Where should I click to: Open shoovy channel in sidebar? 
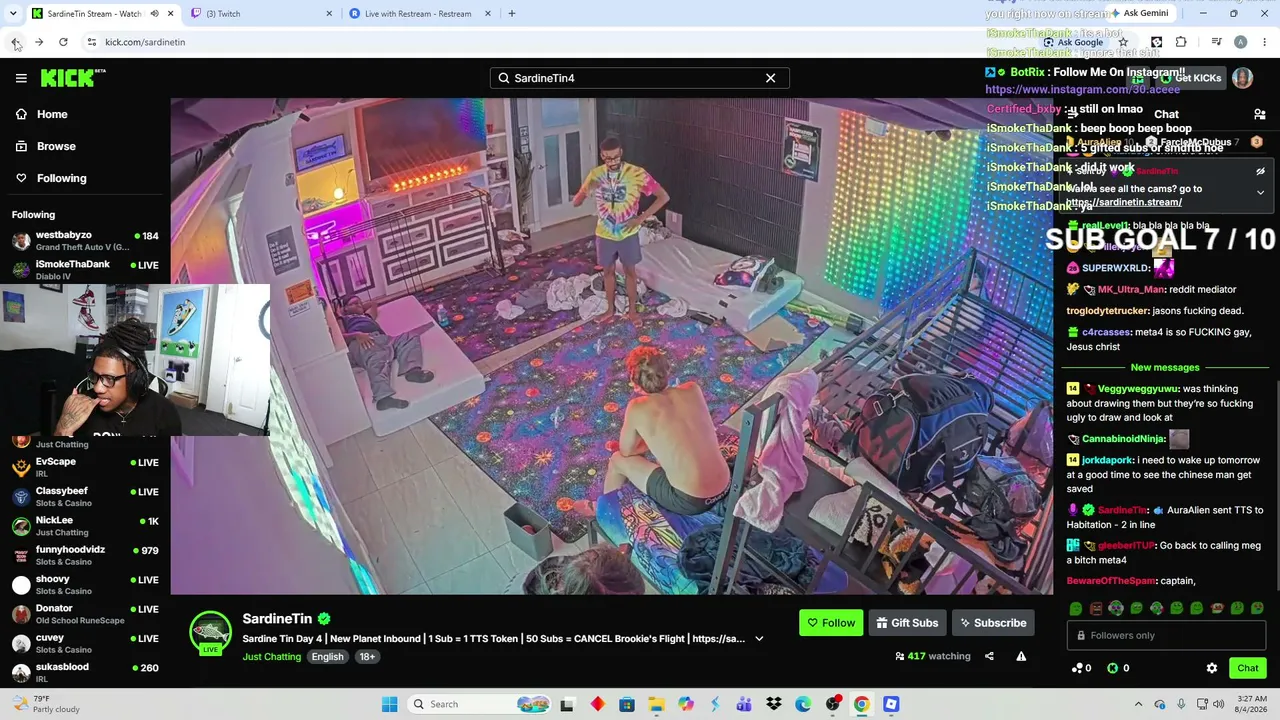[x=85, y=585]
